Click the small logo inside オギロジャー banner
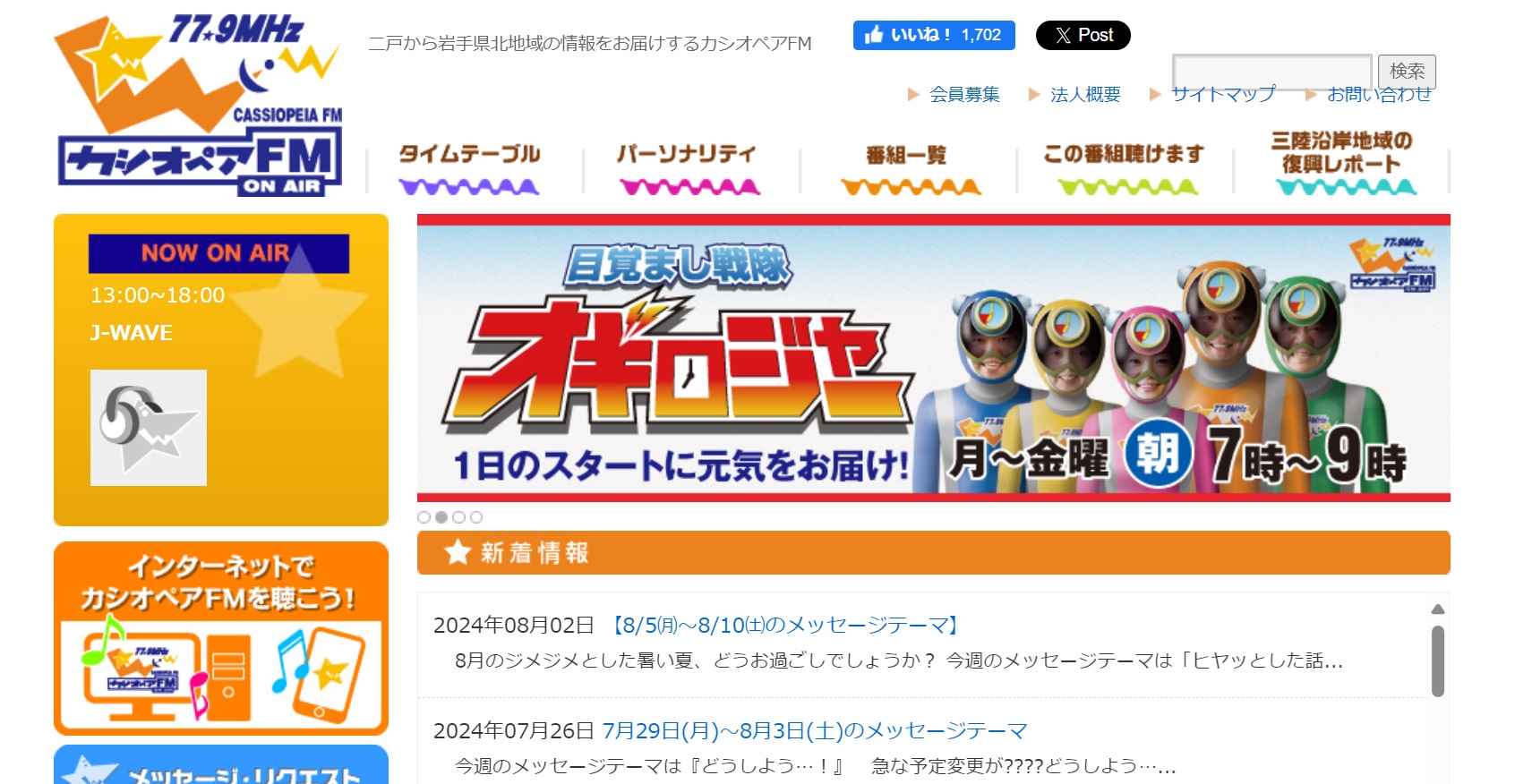1532x784 pixels. pyautogui.click(x=1392, y=264)
